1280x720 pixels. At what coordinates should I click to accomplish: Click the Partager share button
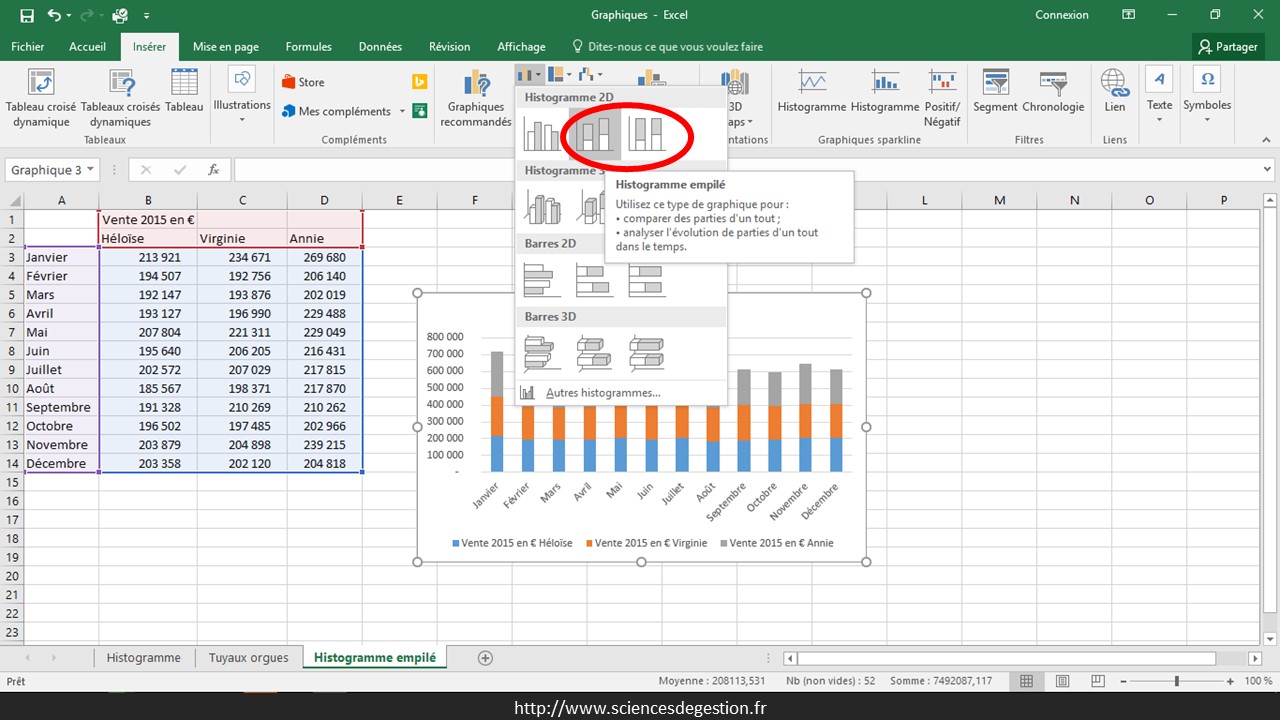coord(1228,46)
